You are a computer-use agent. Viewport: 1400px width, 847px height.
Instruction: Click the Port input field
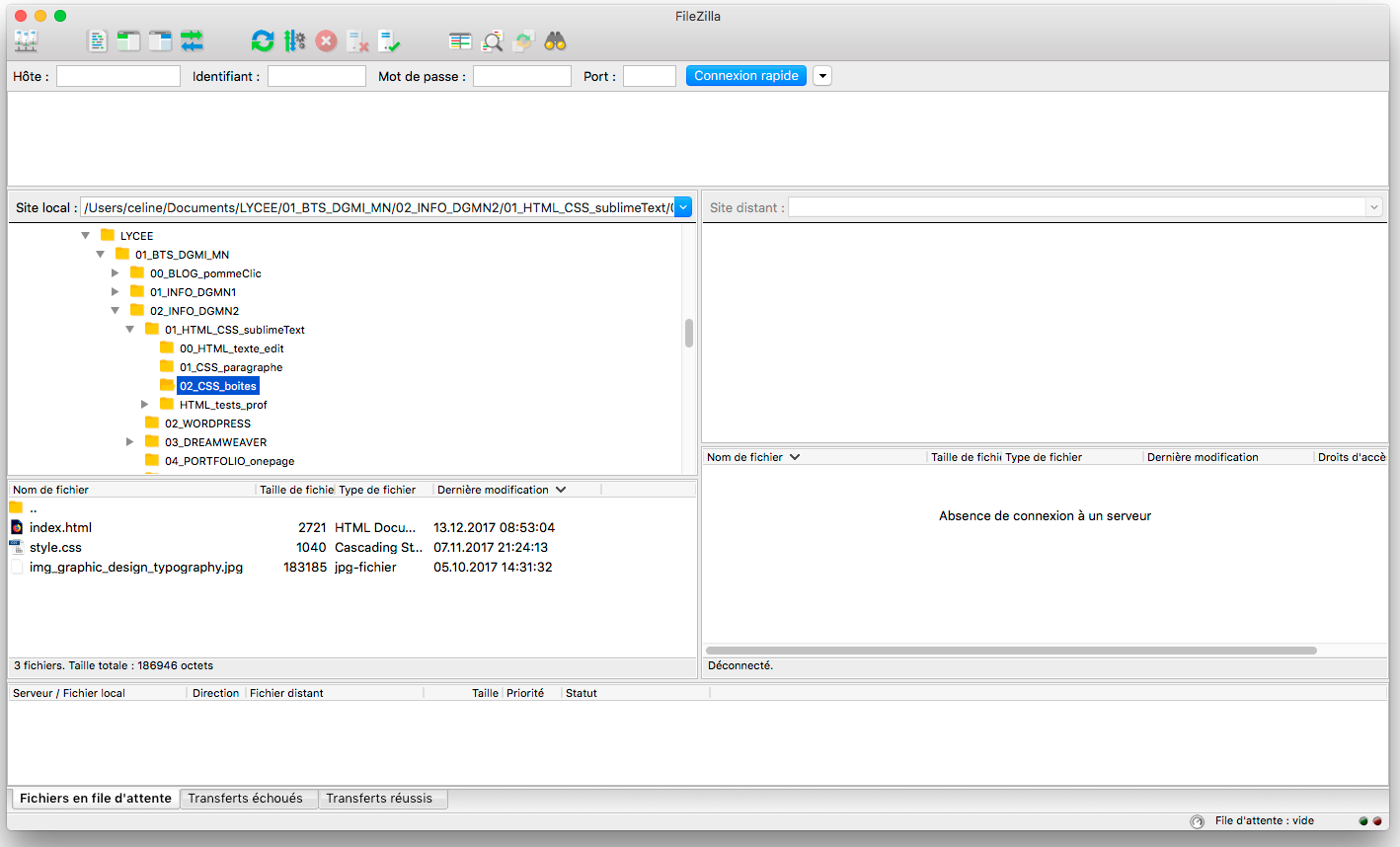click(x=650, y=76)
